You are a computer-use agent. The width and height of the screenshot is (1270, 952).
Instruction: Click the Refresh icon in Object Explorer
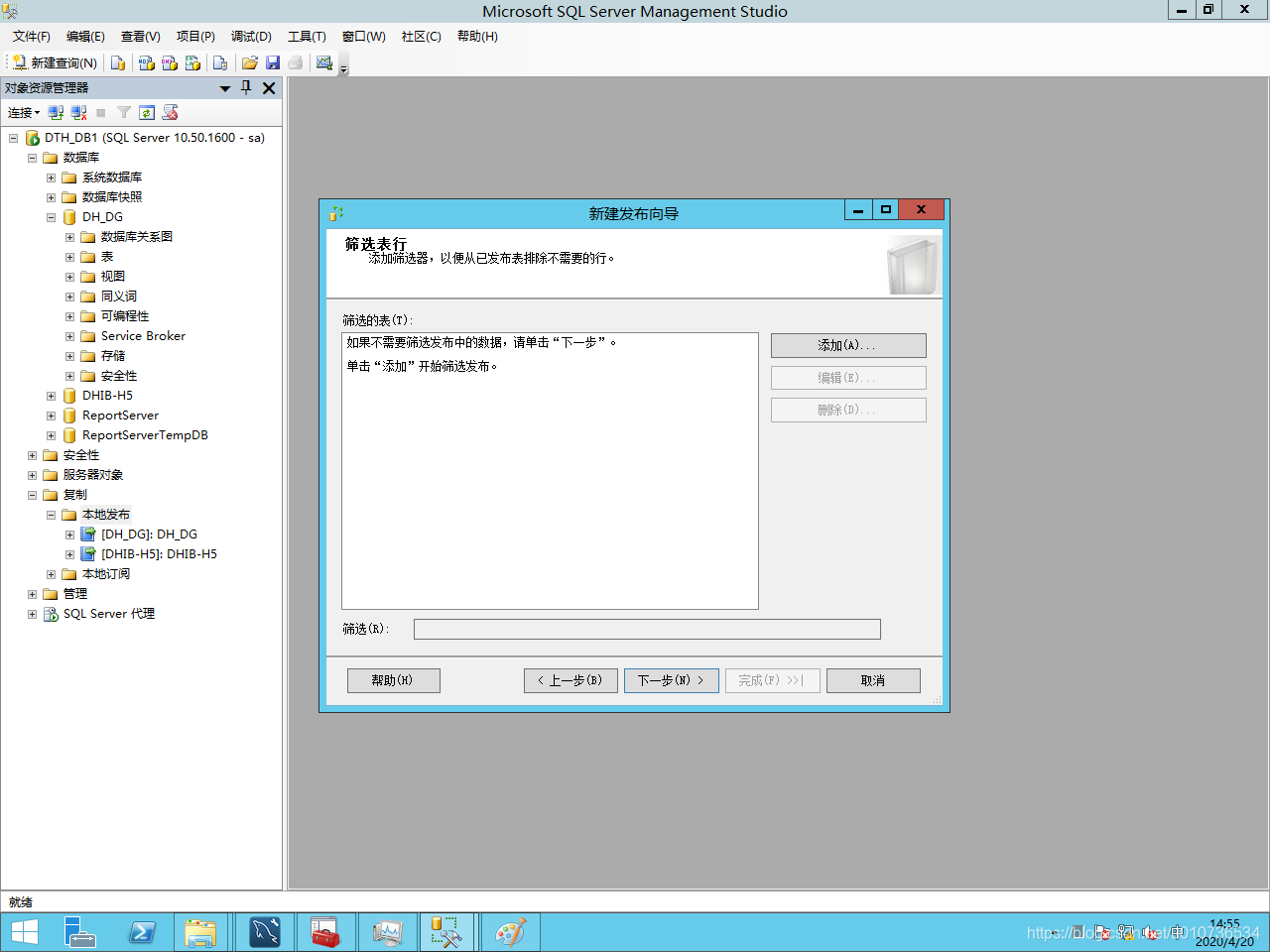pyautogui.click(x=147, y=113)
